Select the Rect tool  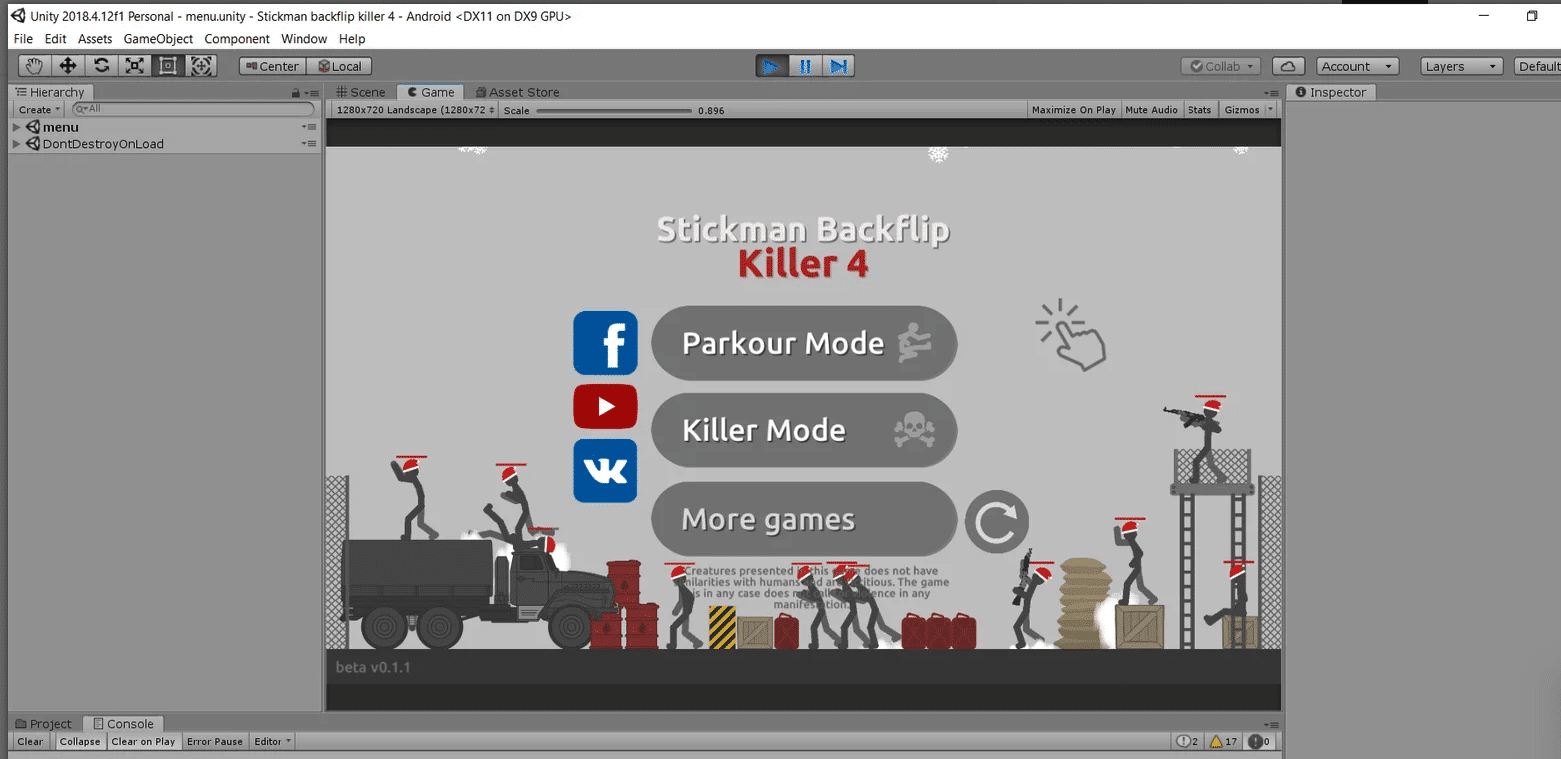(x=168, y=65)
